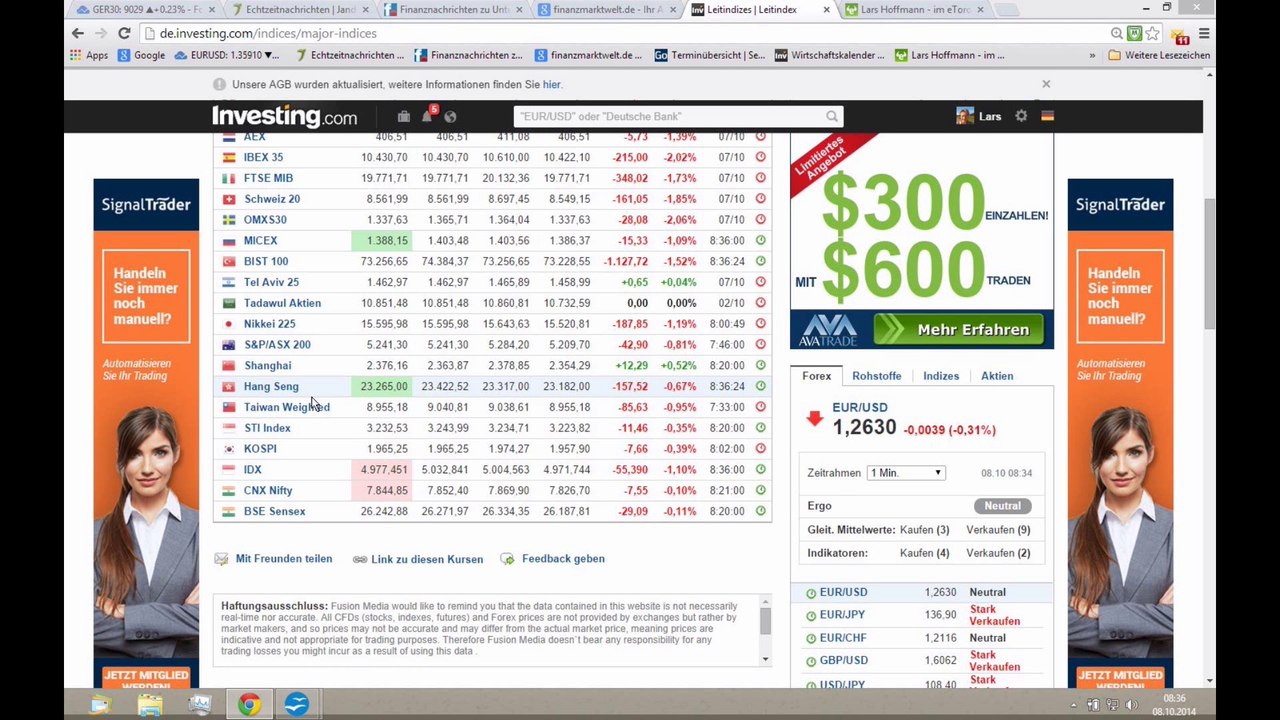This screenshot has height=720, width=1280.
Task: Switch to the Aktien tab
Action: [x=997, y=376]
